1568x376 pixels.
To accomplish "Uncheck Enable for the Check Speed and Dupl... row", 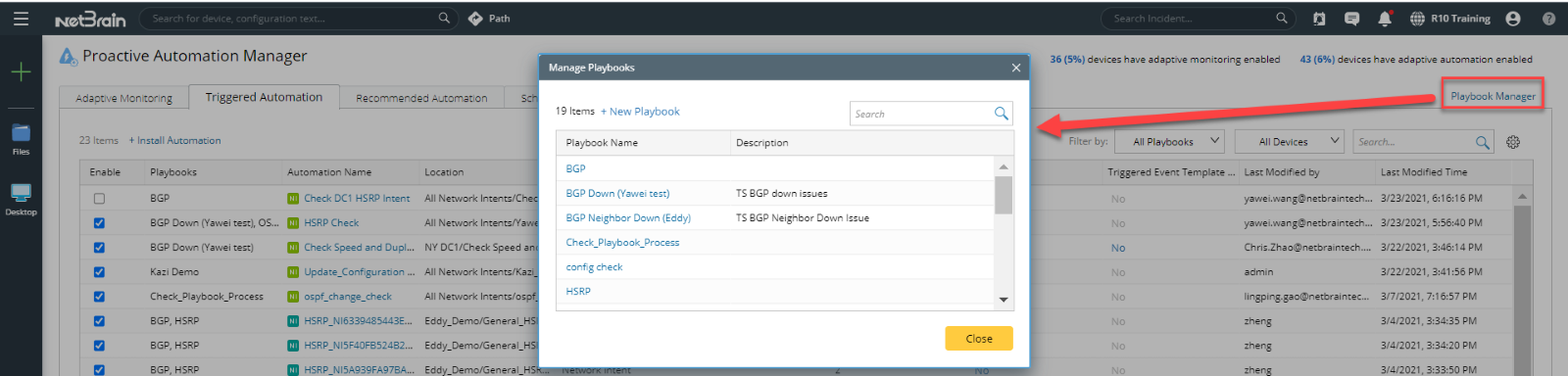I will (x=99, y=248).
